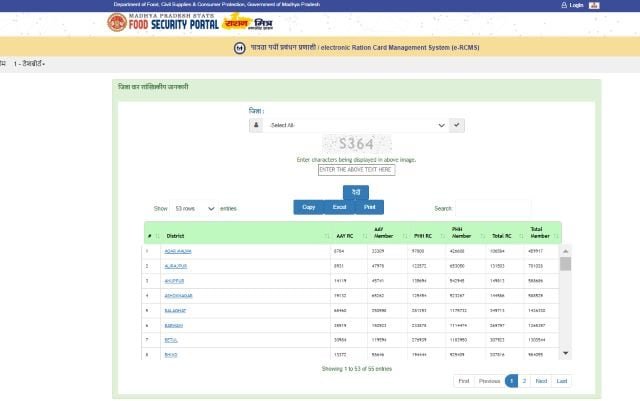Open the Barwani district link
Screen dimensions: 640x401
pyautogui.click(x=174, y=325)
